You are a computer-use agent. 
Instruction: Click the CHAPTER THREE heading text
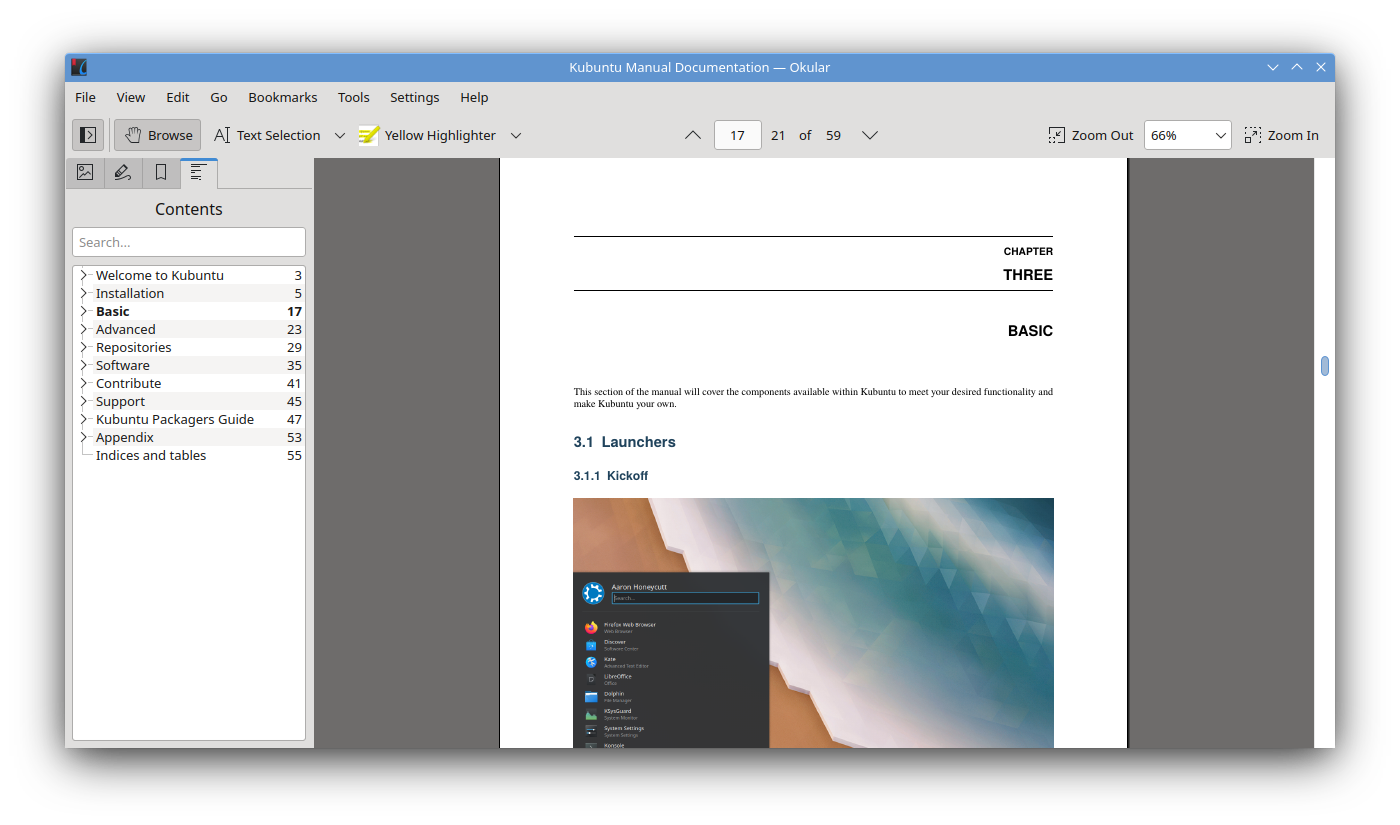1028,265
